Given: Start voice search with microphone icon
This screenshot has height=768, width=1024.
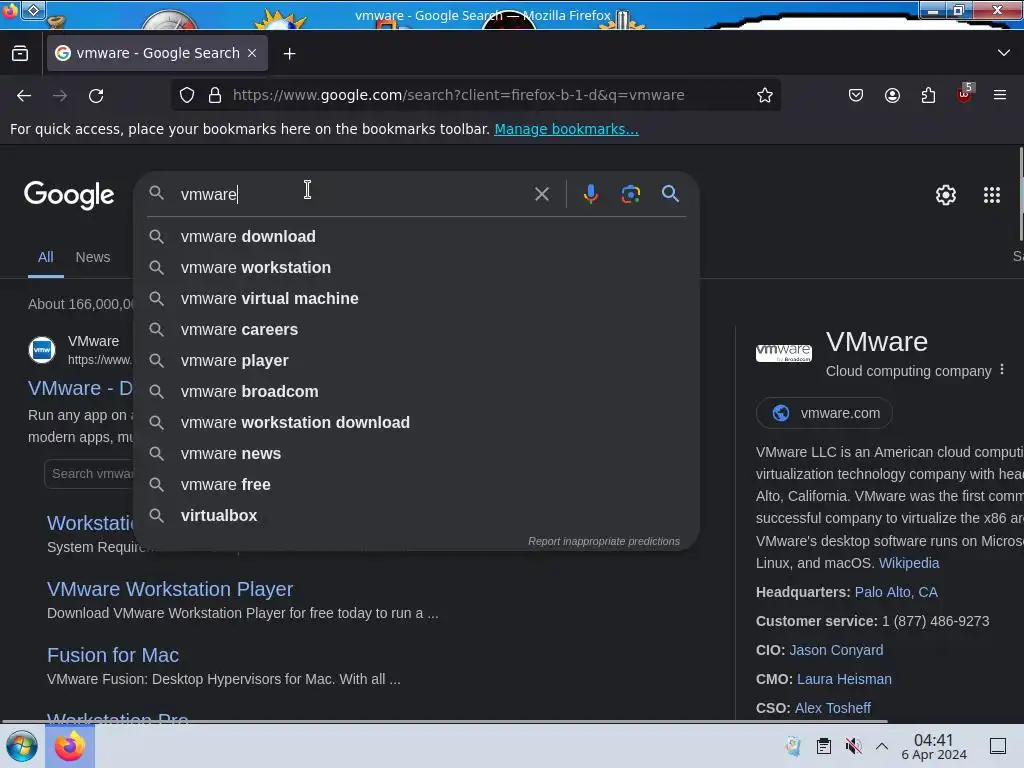Looking at the screenshot, I should point(590,194).
